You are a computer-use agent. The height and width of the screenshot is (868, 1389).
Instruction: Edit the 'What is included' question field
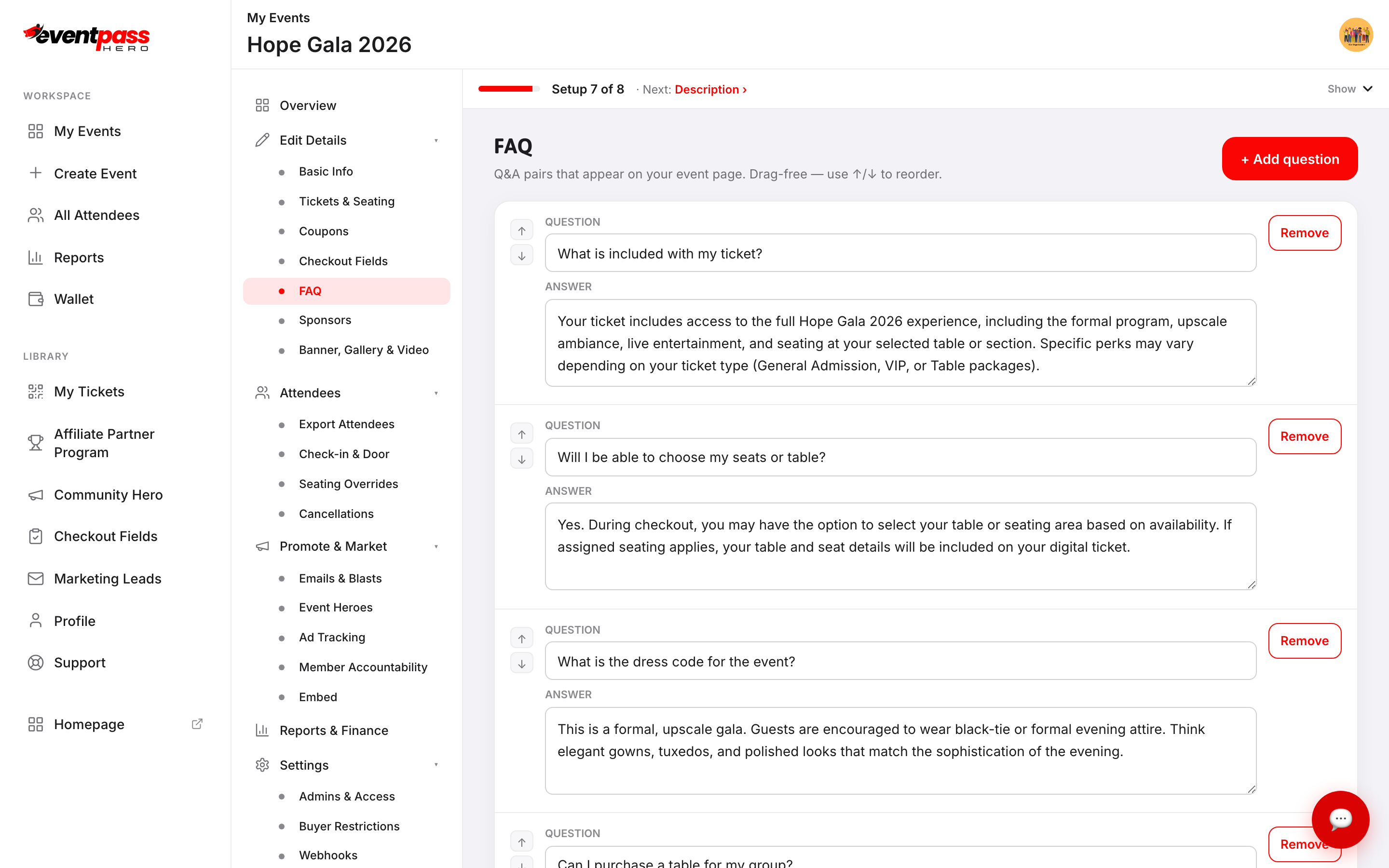[900, 253]
